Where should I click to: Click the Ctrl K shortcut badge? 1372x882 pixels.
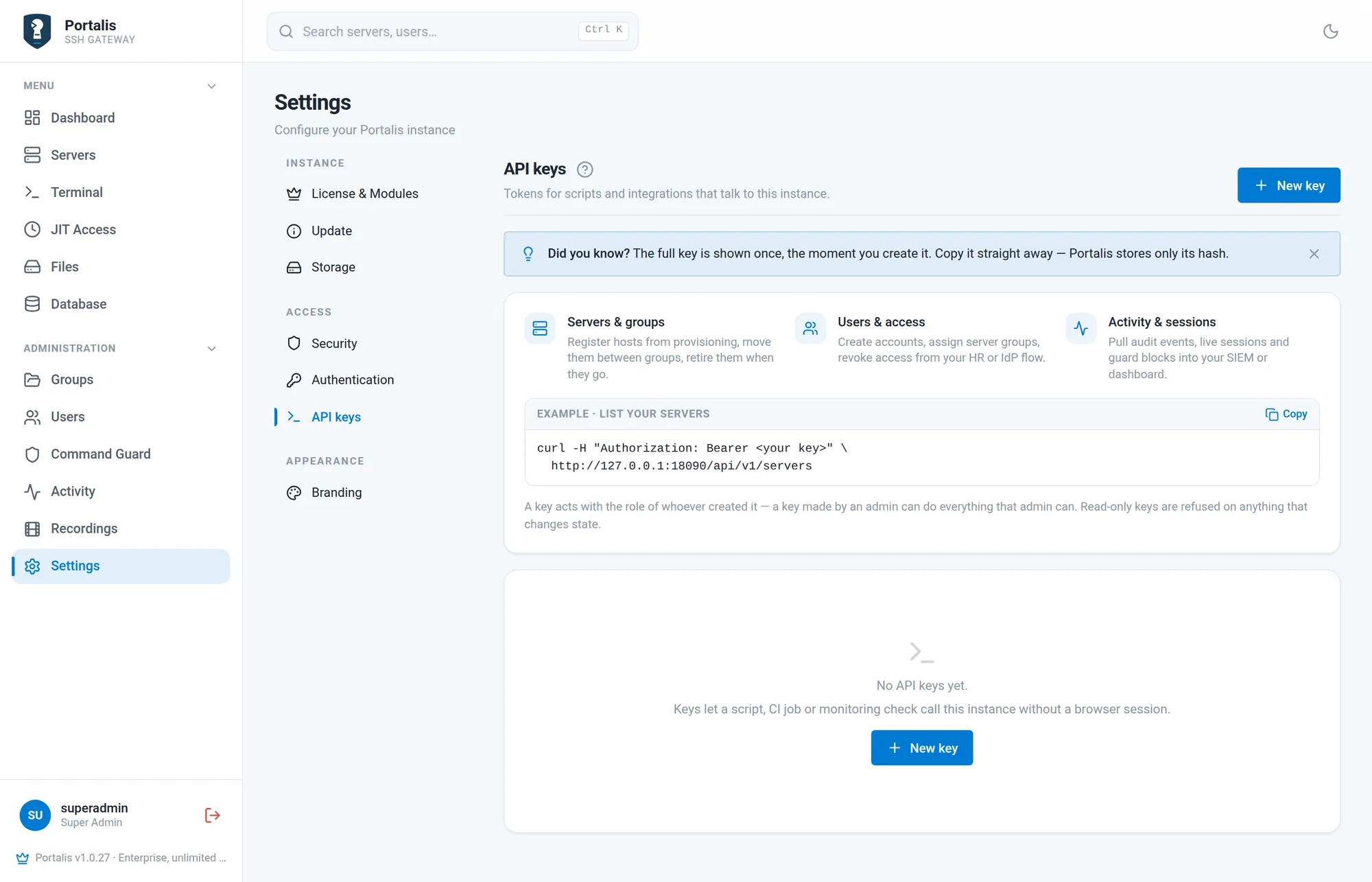click(604, 30)
